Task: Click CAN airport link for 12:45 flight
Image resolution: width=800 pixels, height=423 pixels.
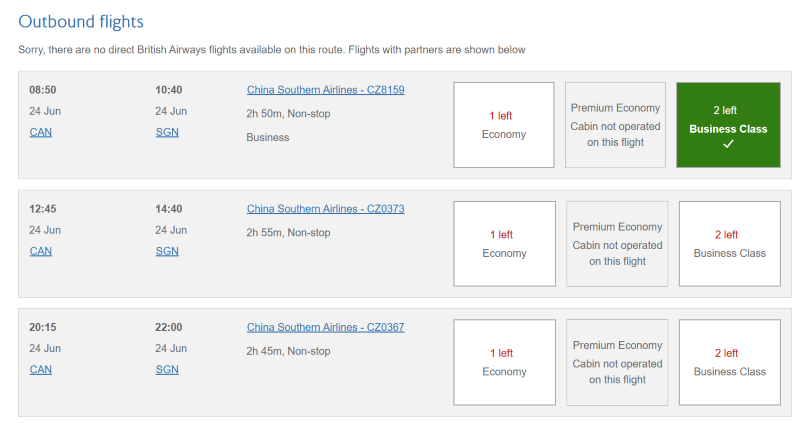Action: coord(41,251)
